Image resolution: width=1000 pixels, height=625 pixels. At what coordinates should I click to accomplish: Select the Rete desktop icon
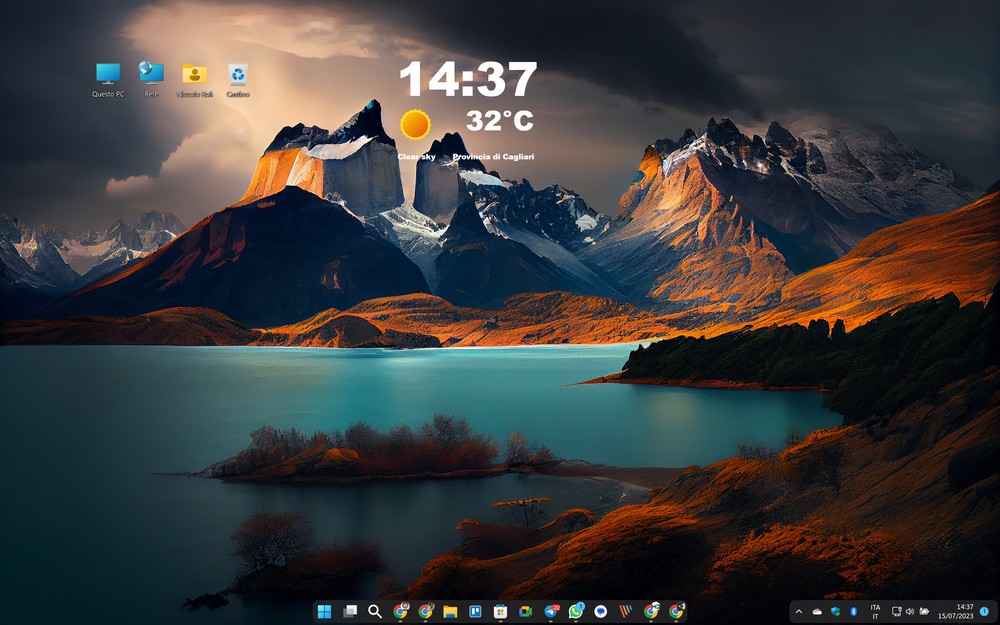(x=151, y=74)
